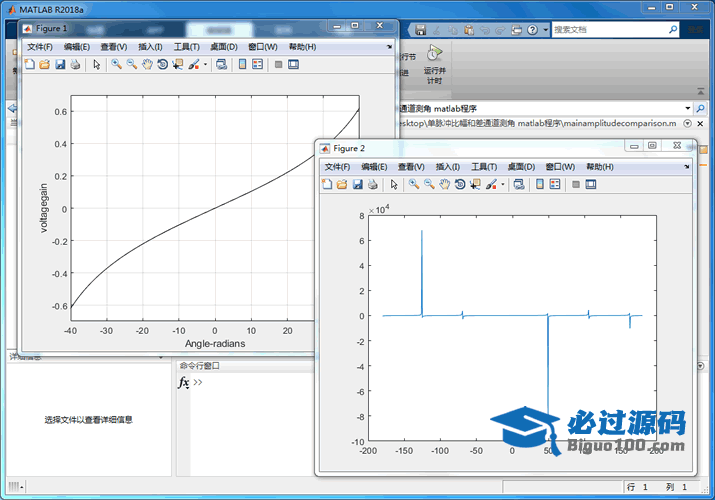Click dock arrow in Figure 2 menu bar

[x=686, y=167]
